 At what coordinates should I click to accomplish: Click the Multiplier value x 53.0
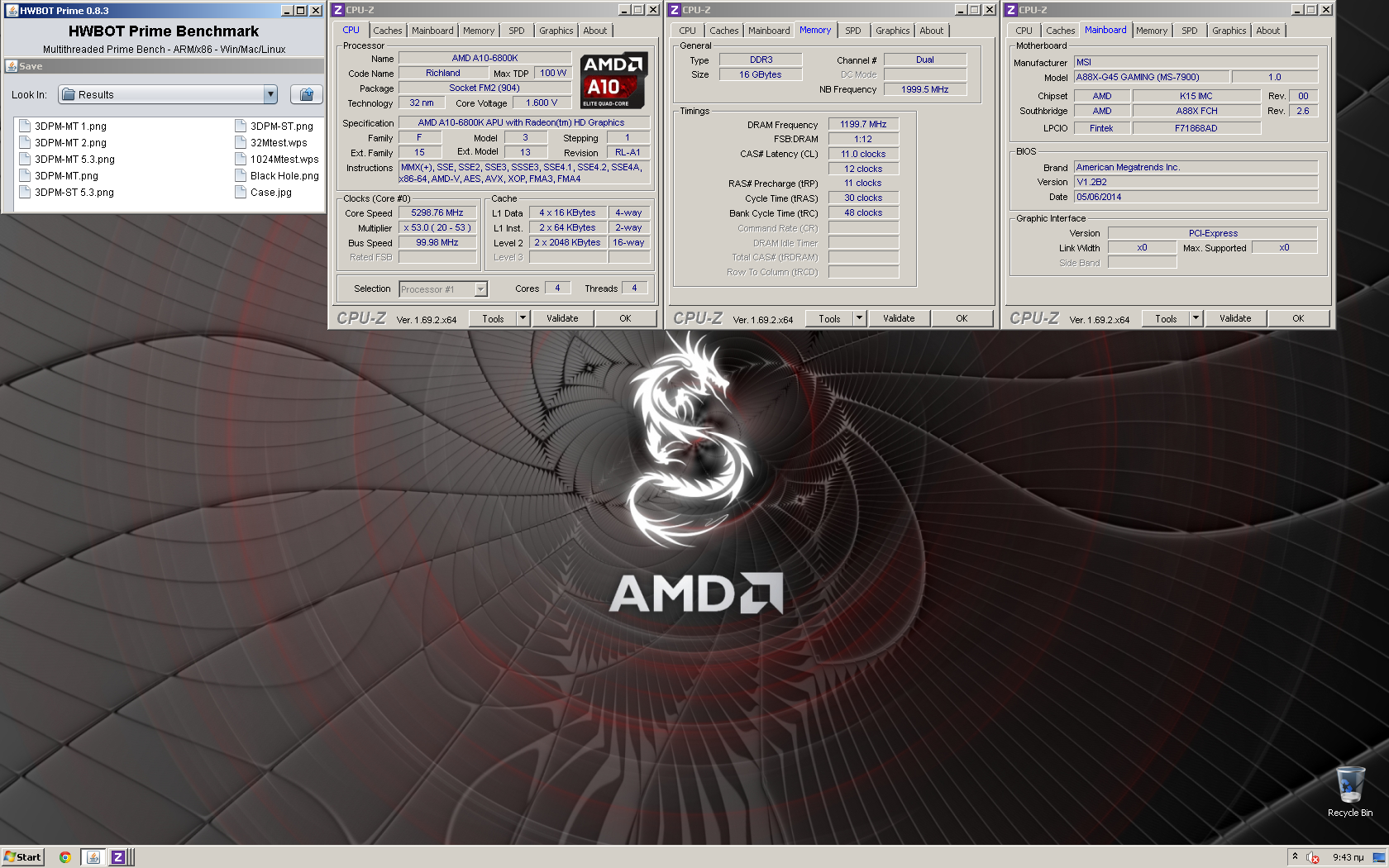437,227
